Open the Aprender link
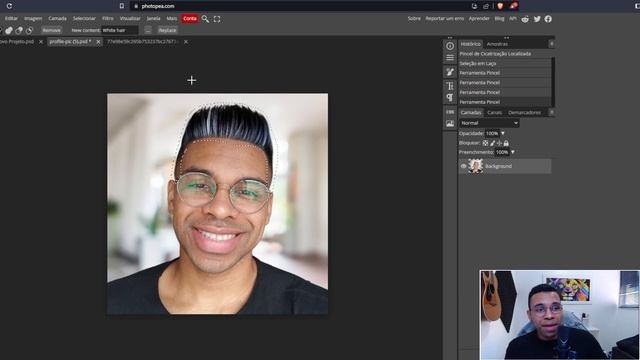Screen dimensions: 640x360 479,18
